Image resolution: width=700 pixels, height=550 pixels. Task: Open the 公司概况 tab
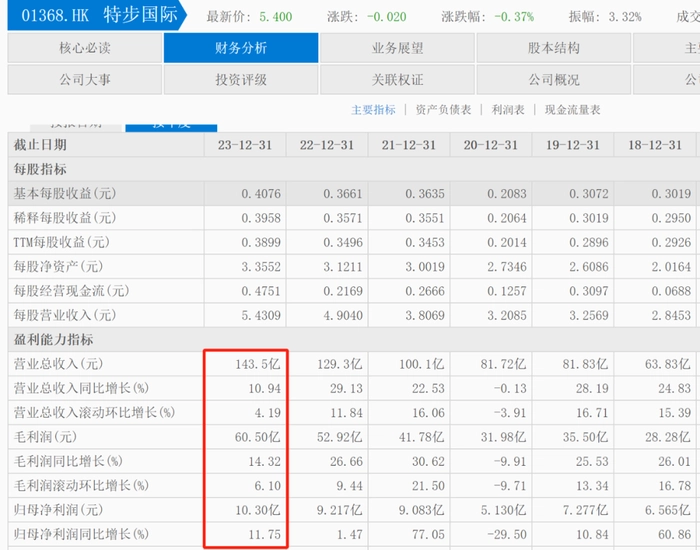tap(553, 80)
